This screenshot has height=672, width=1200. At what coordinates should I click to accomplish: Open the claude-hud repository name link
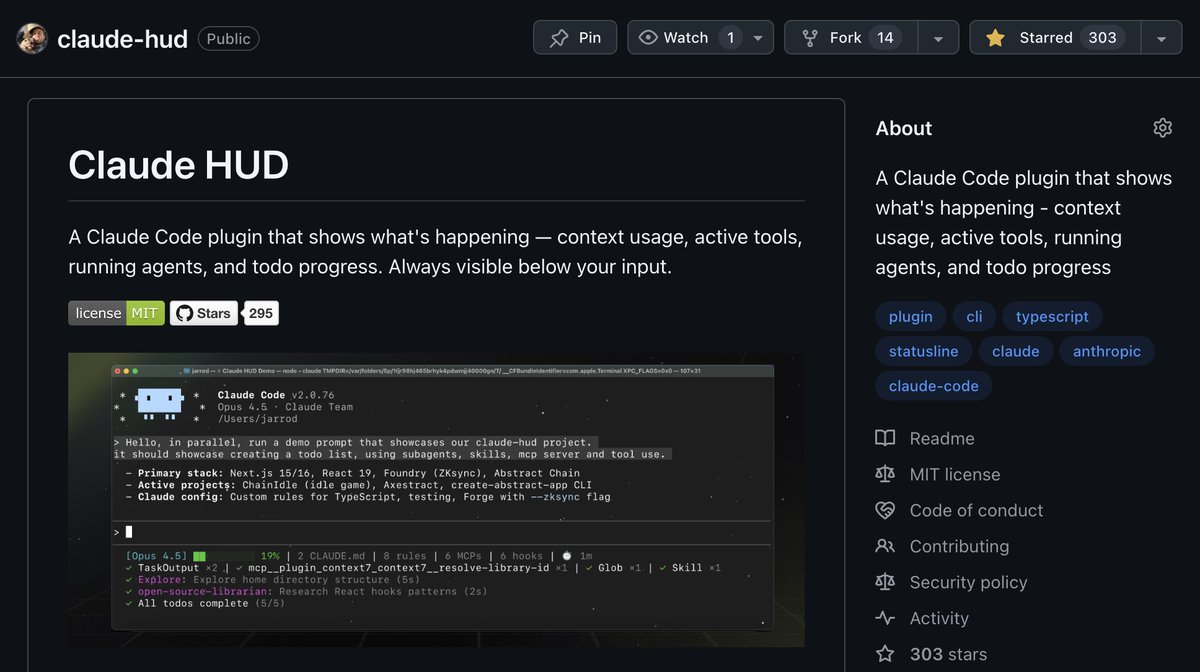(124, 38)
